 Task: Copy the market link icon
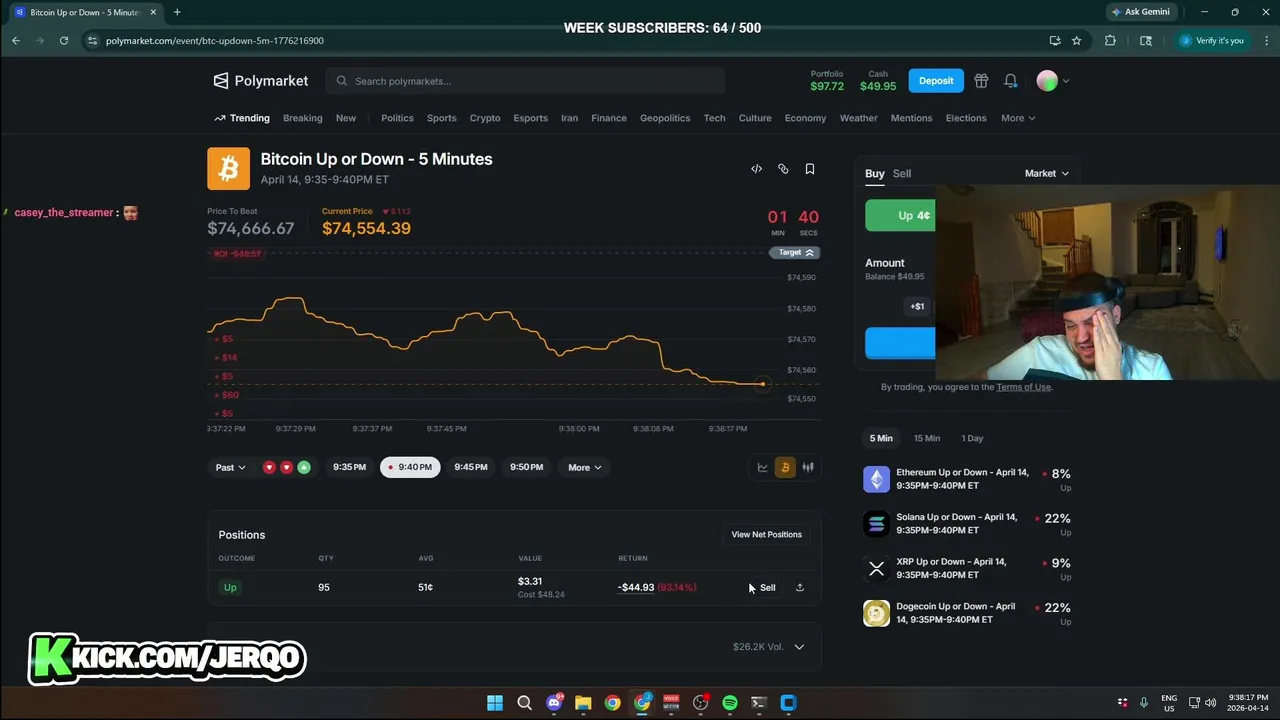[783, 169]
